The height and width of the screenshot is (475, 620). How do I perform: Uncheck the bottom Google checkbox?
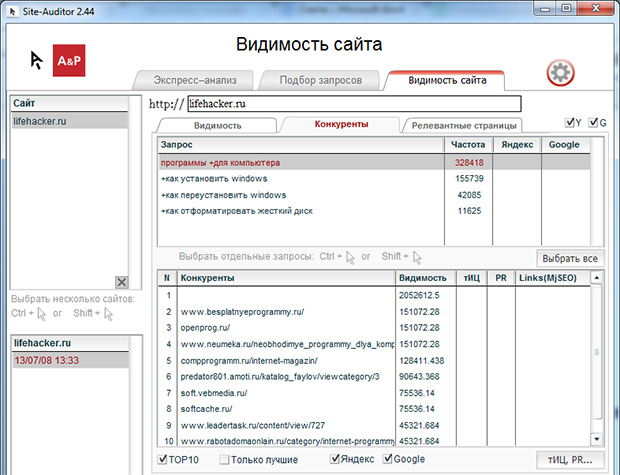(388, 458)
